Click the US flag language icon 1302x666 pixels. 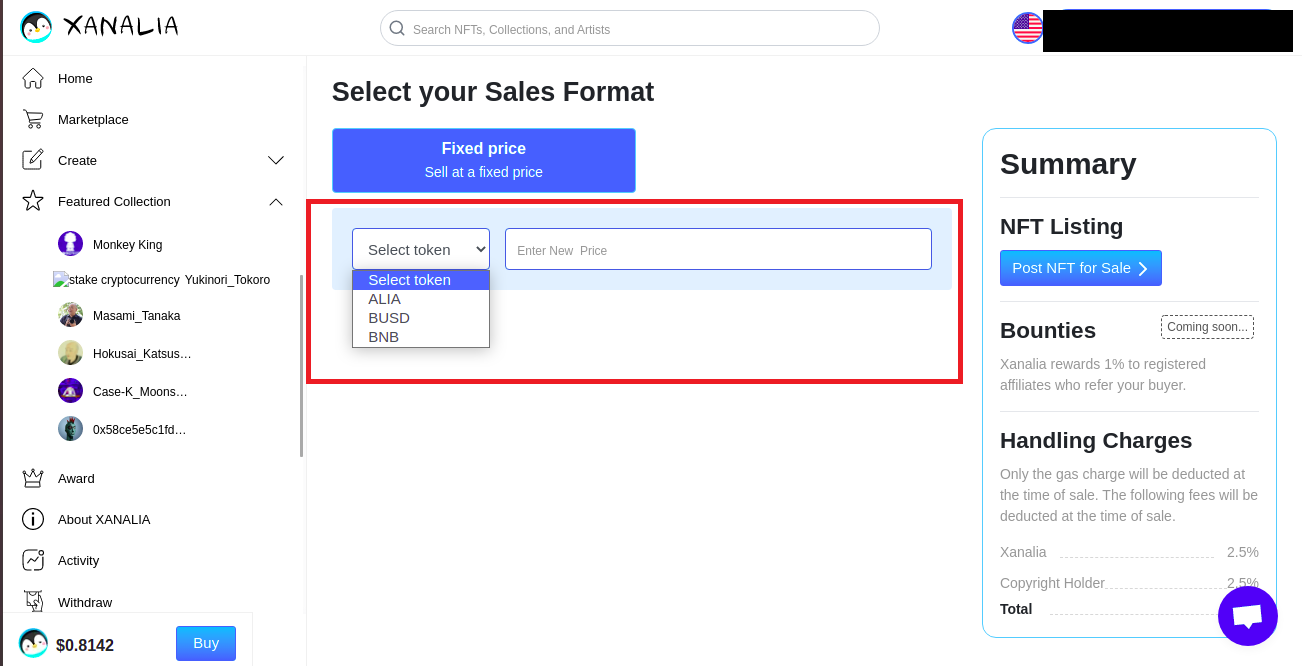[x=1027, y=28]
